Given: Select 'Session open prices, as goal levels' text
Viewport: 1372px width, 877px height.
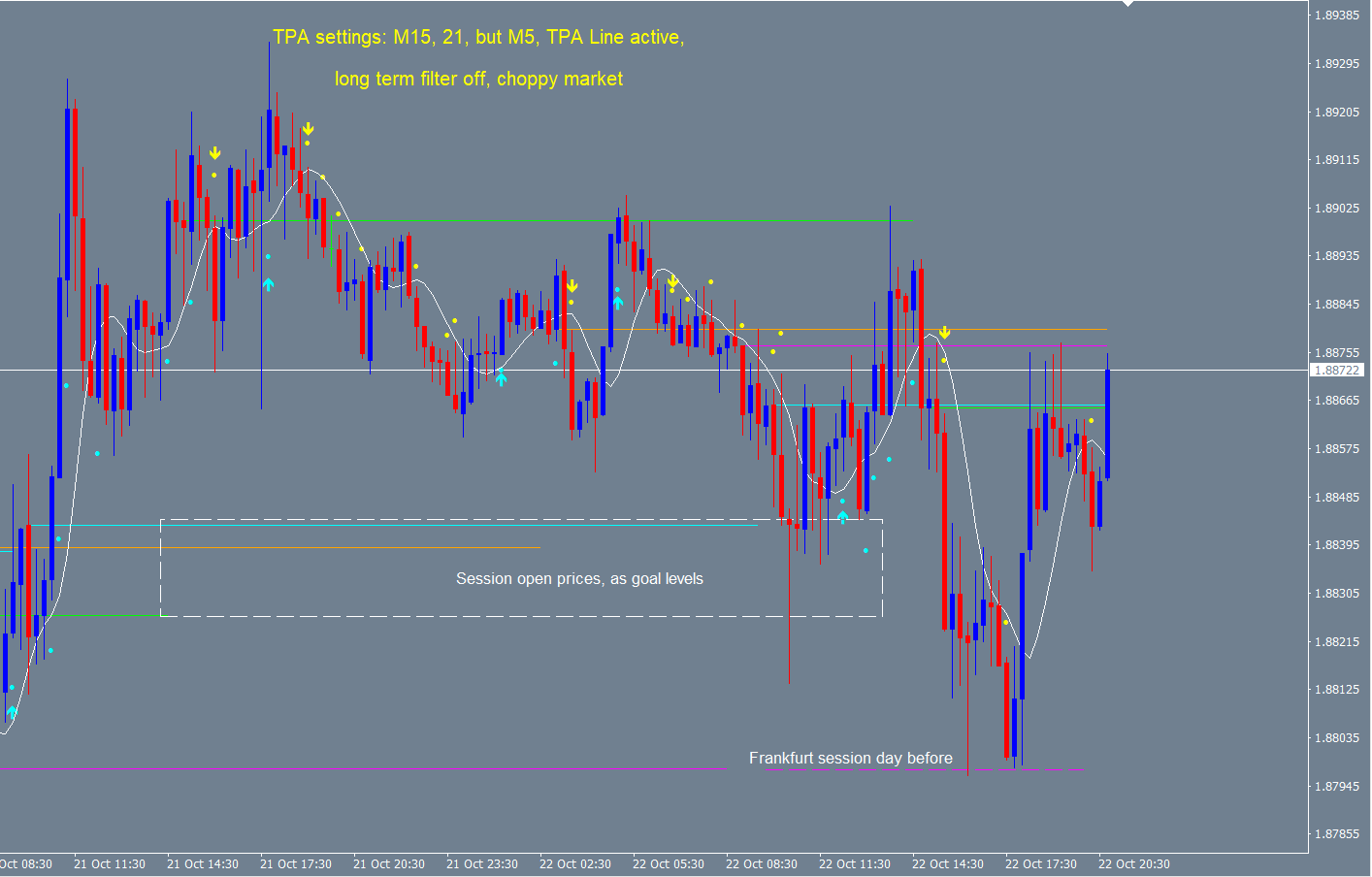Looking at the screenshot, I should pos(579,579).
